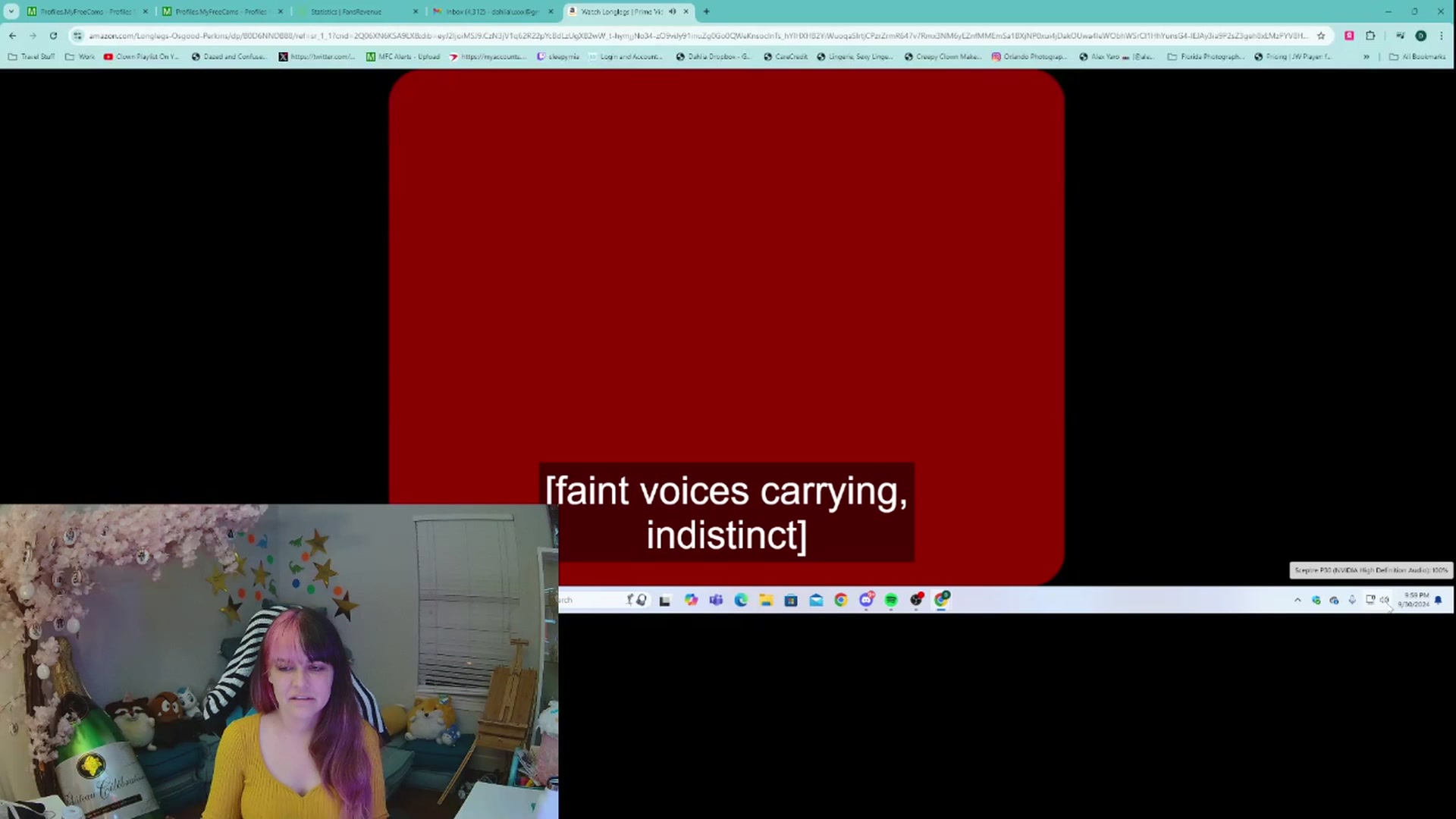Open the site information icon in address bar
Screen dimensions: 1456x819
click(77, 36)
